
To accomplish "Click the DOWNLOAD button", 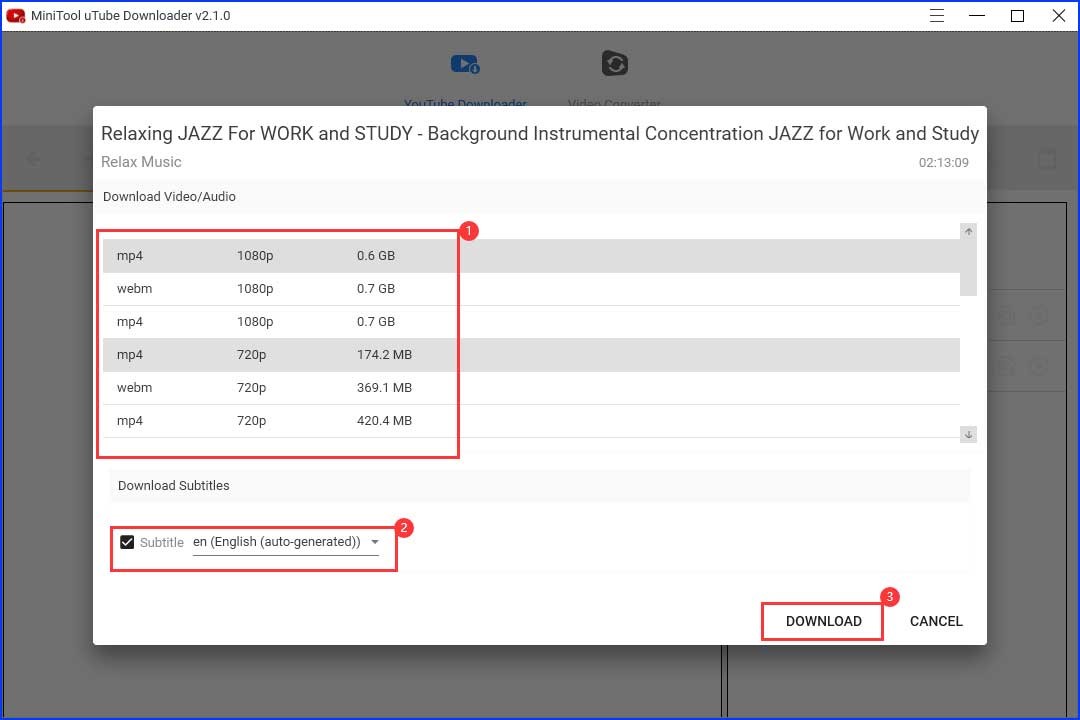I will point(823,621).
